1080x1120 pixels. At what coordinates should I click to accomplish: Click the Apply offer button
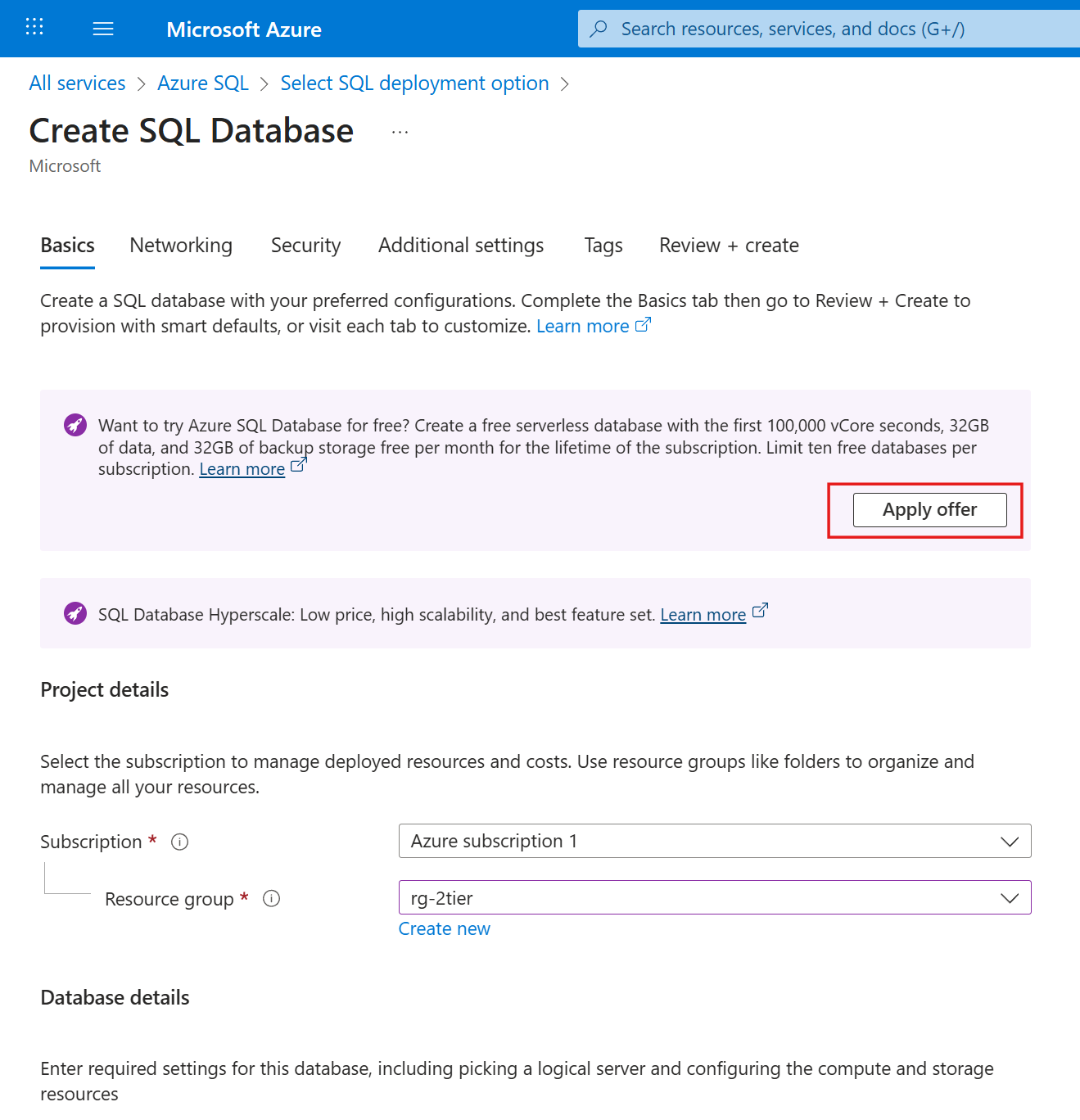tap(929, 509)
